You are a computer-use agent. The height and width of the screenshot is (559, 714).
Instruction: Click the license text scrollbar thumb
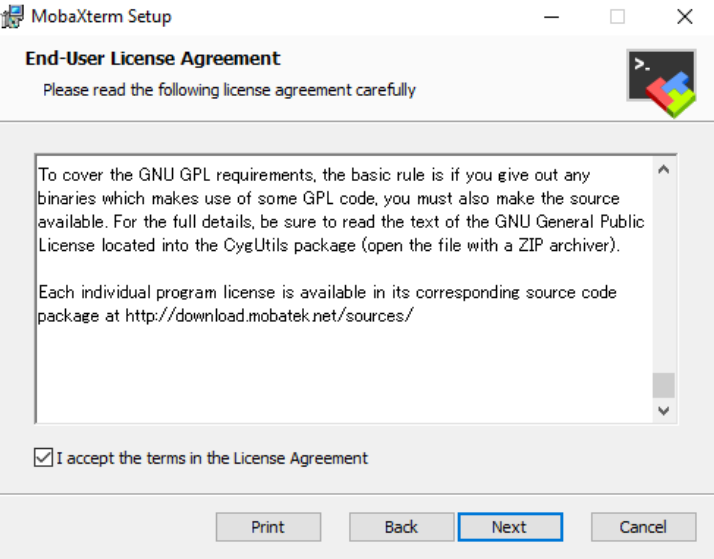coord(663,385)
